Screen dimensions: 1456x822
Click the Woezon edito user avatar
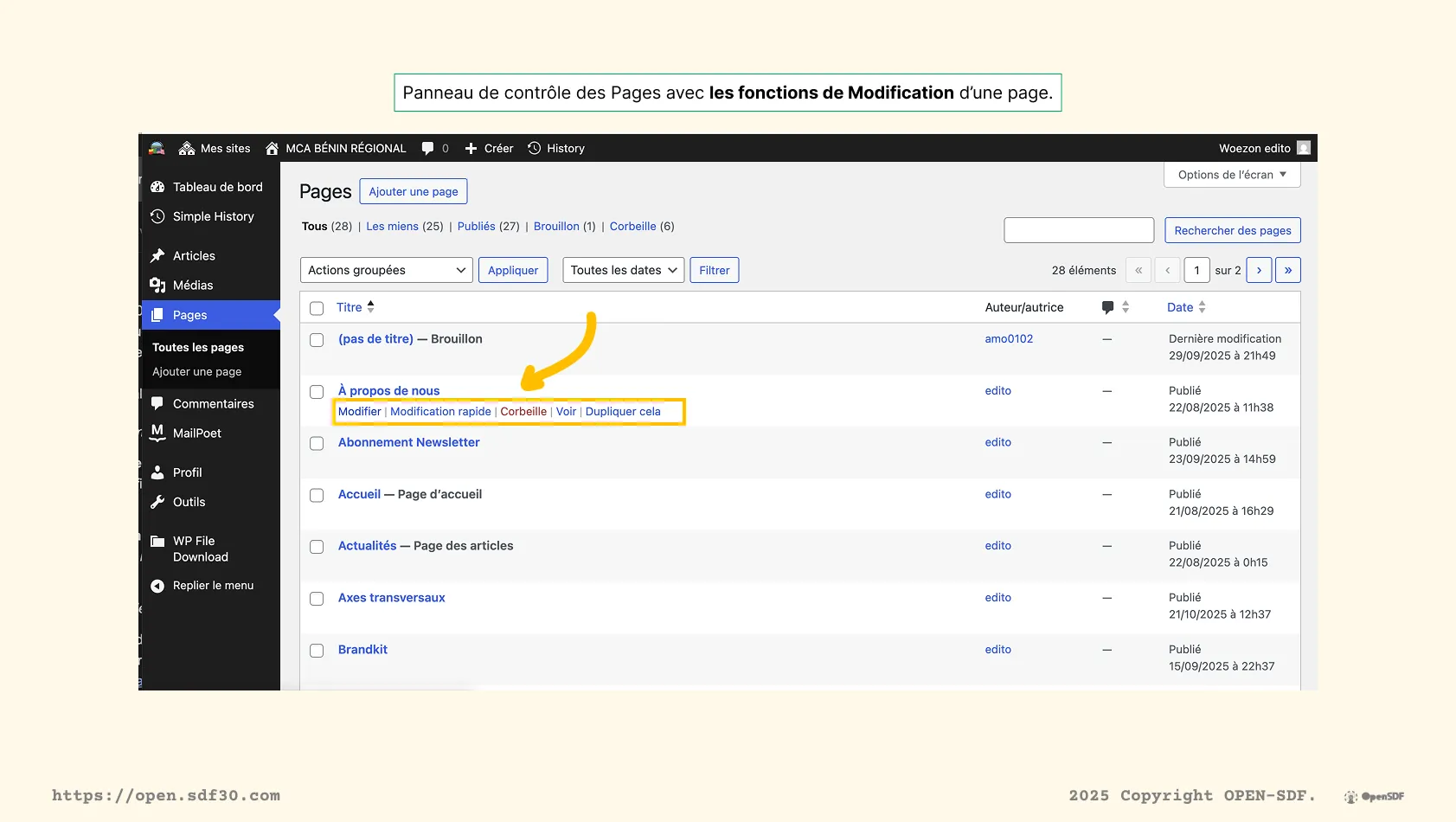1304,148
